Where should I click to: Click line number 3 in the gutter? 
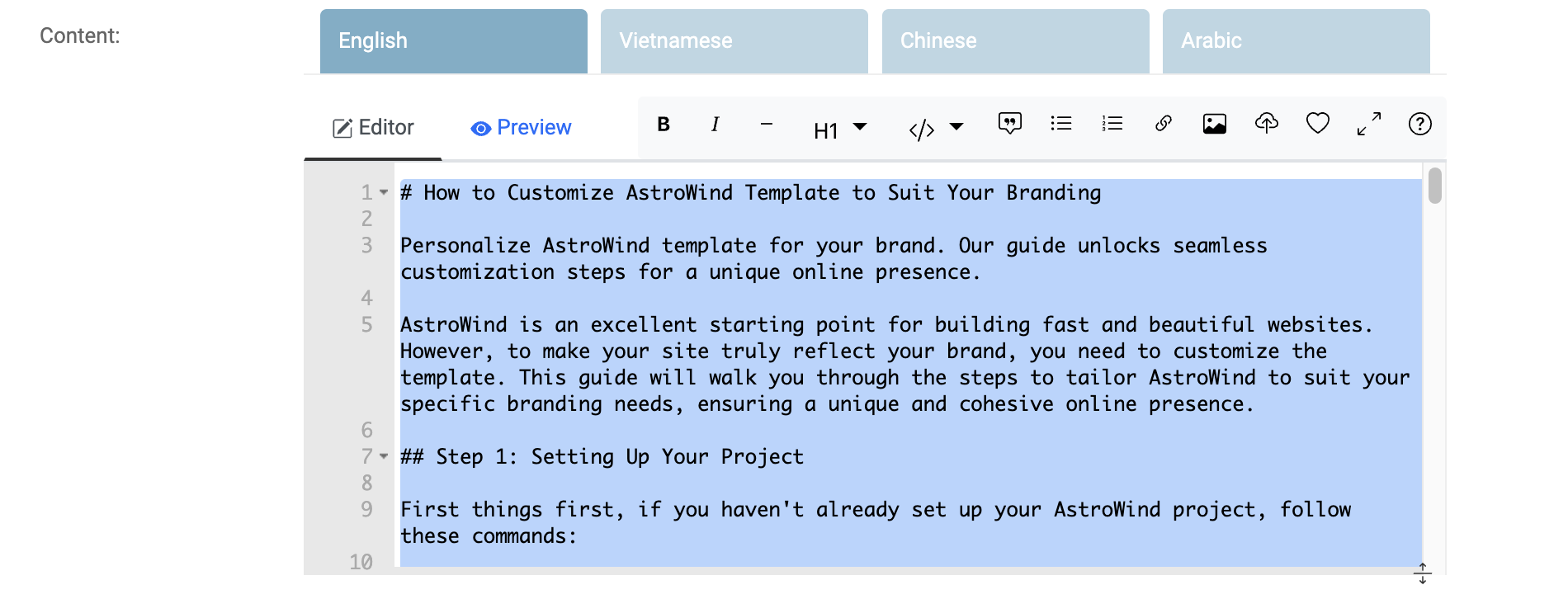pyautogui.click(x=367, y=246)
